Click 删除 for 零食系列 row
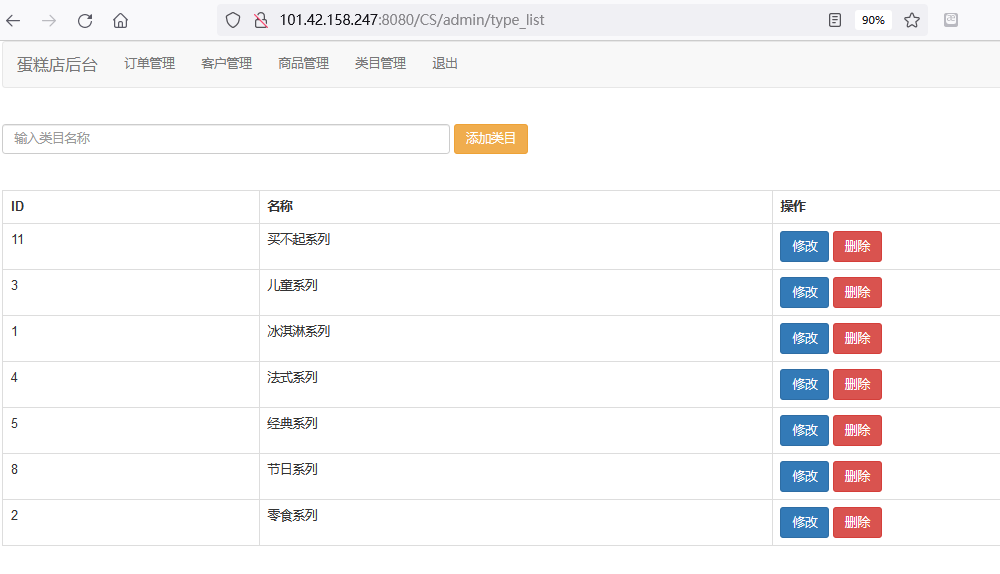Screen dimensions: 1000x574 [857, 523]
